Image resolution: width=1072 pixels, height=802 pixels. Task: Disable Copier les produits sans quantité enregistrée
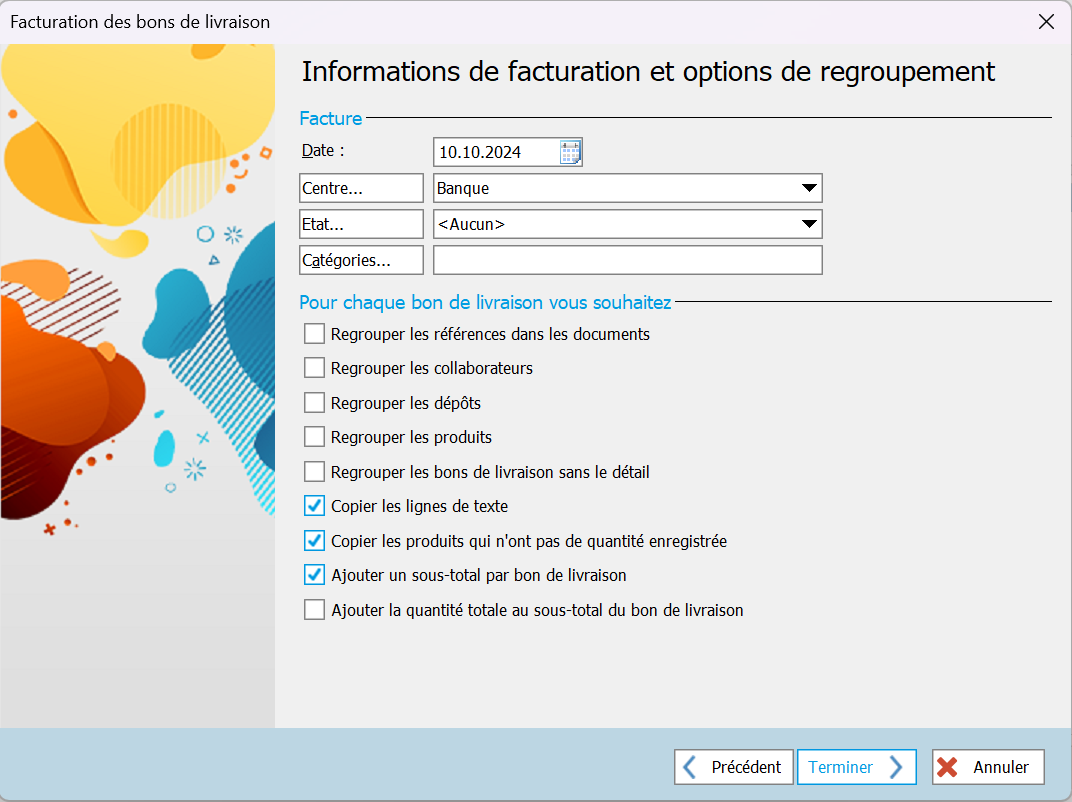point(314,541)
